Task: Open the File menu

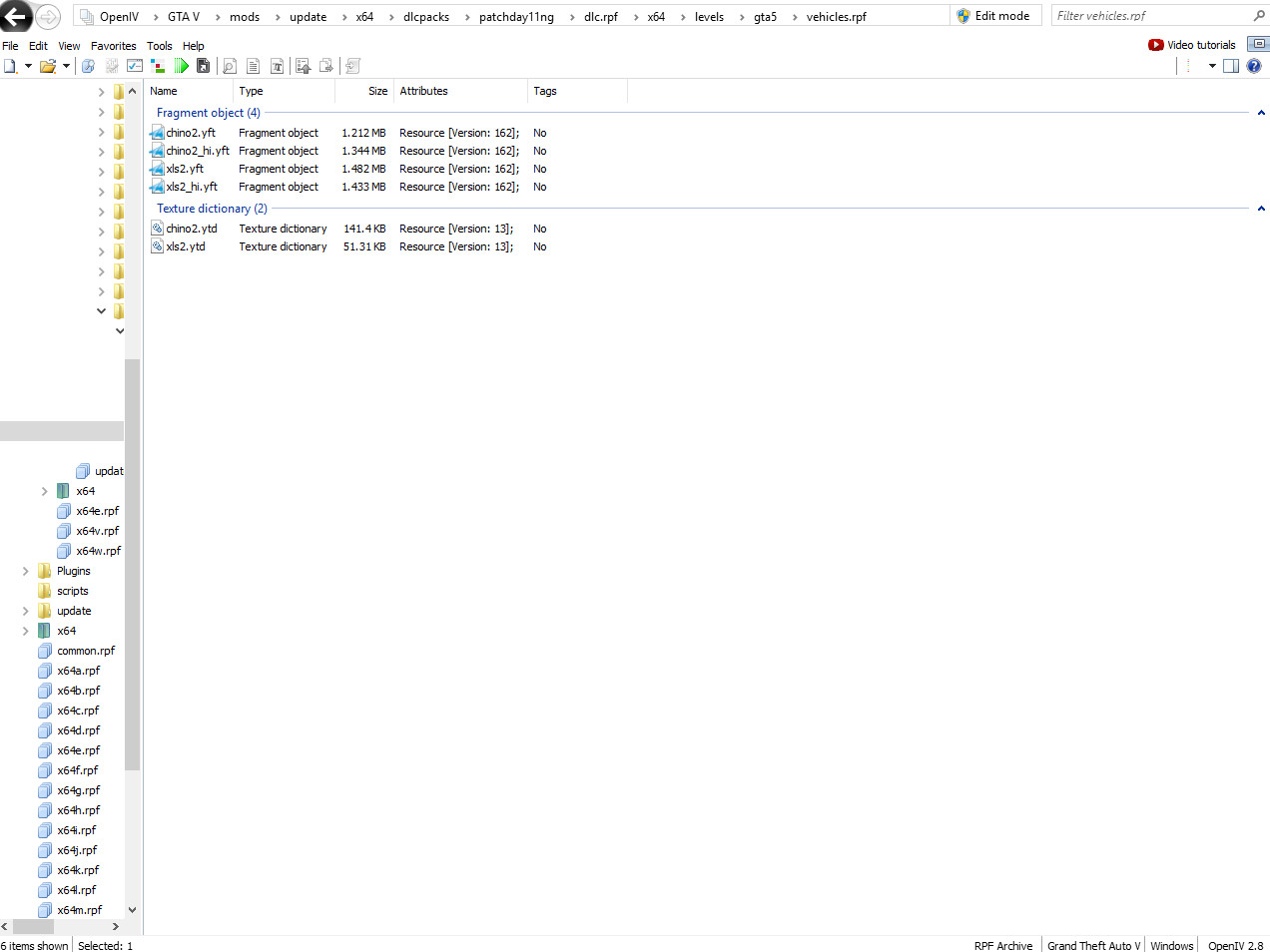Action: click(x=10, y=46)
